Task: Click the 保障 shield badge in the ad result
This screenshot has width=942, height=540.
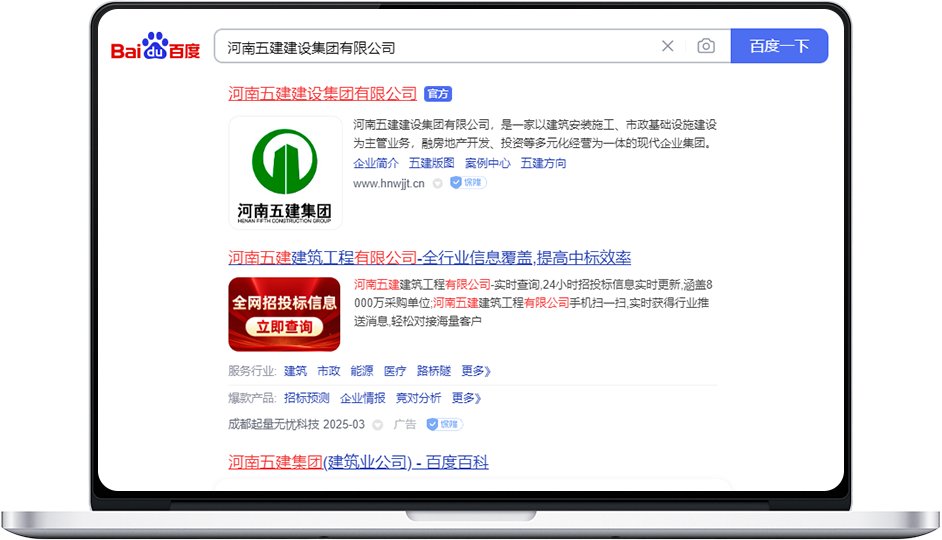Action: point(445,425)
